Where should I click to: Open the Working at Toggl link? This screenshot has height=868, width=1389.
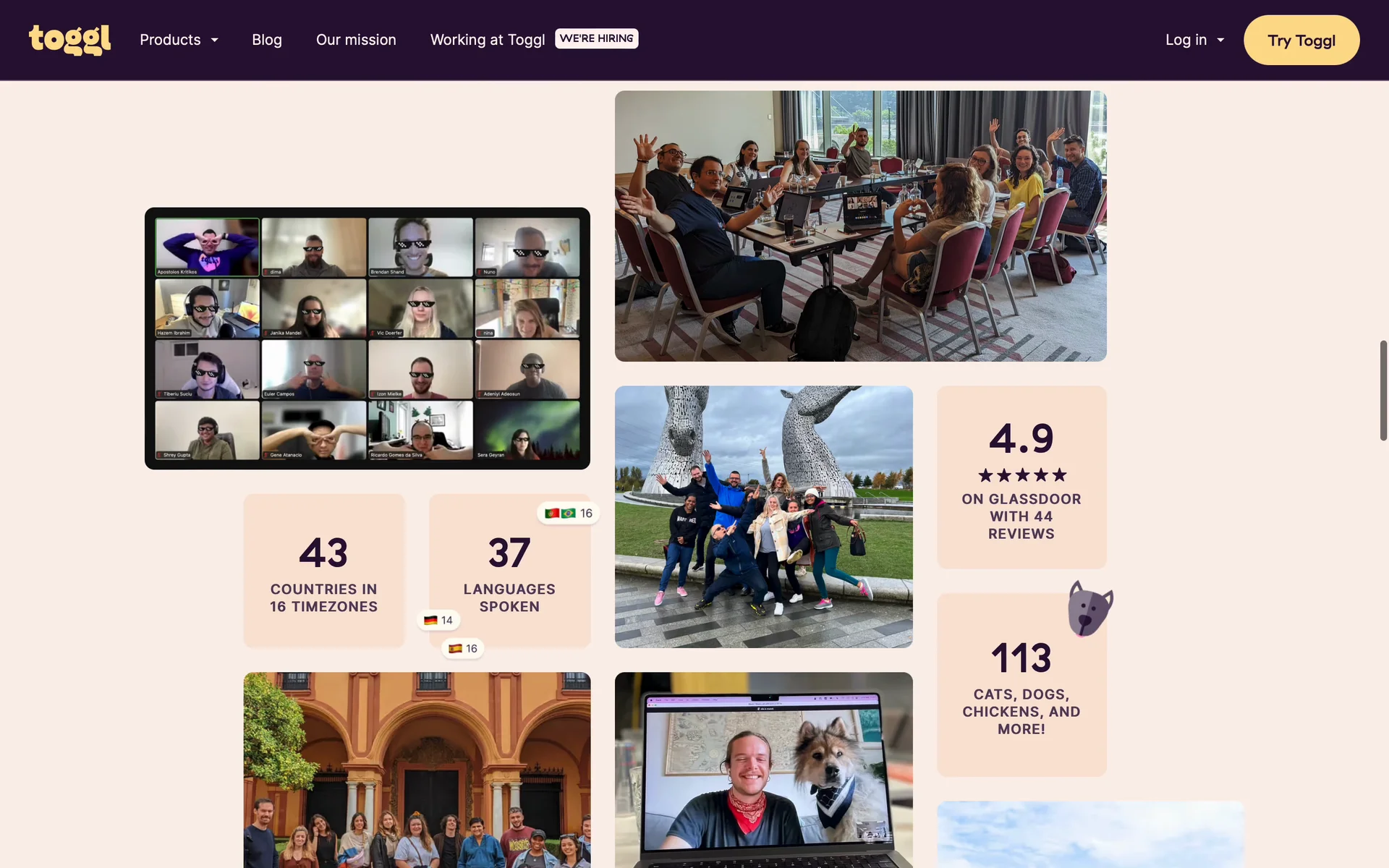click(x=488, y=40)
